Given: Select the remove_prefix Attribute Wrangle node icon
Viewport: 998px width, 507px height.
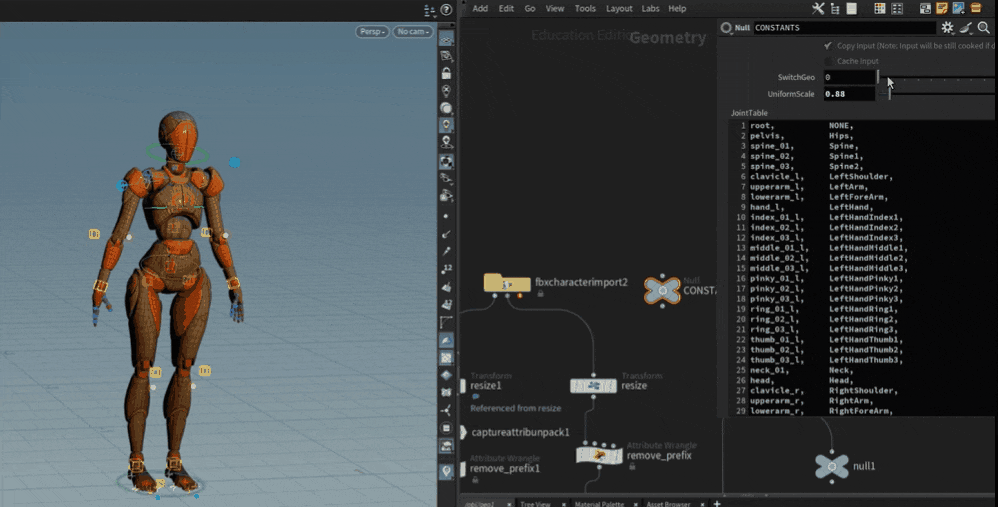Looking at the screenshot, I should (x=599, y=455).
